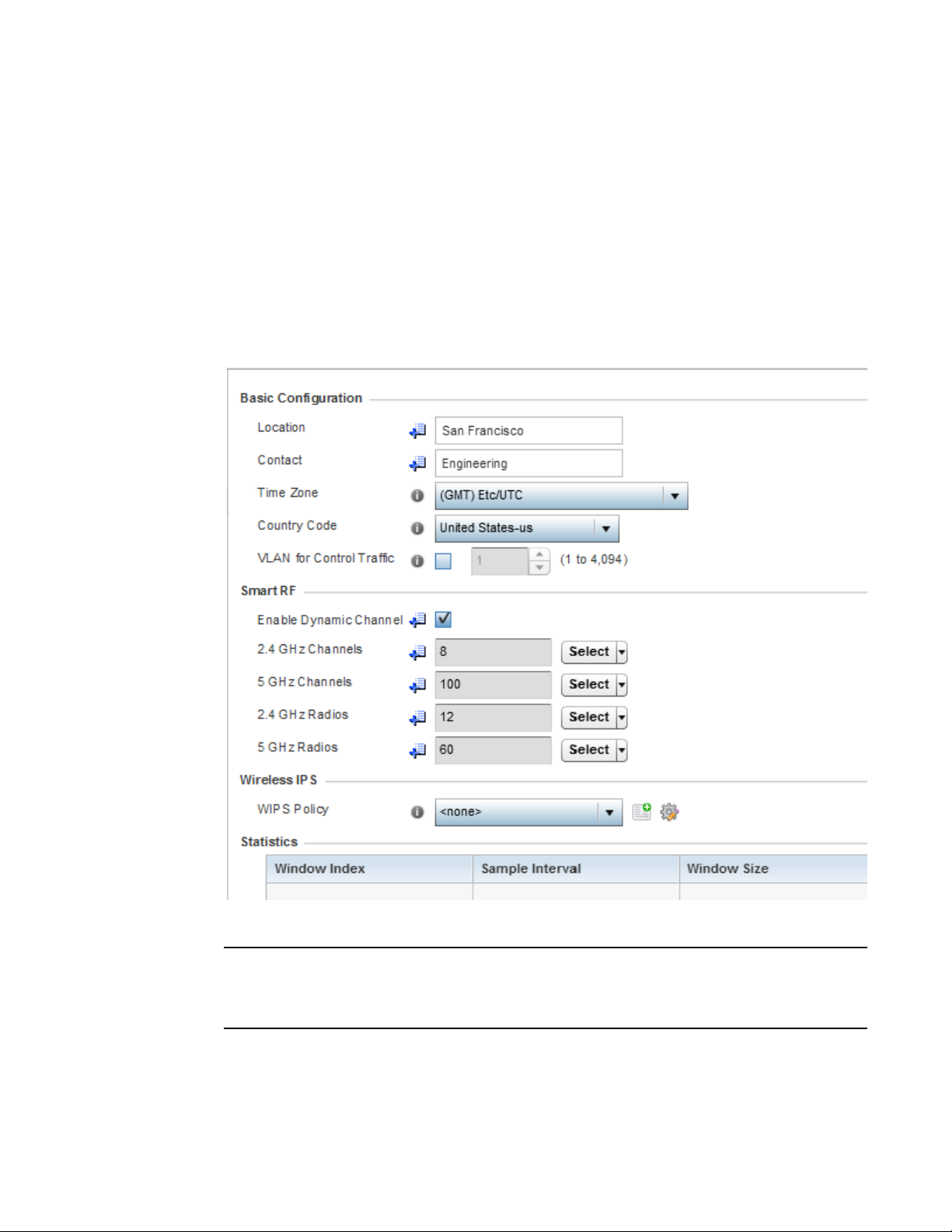The height and width of the screenshot is (1232, 952).
Task: Open the WIPS Policy dropdown
Action: 609,812
